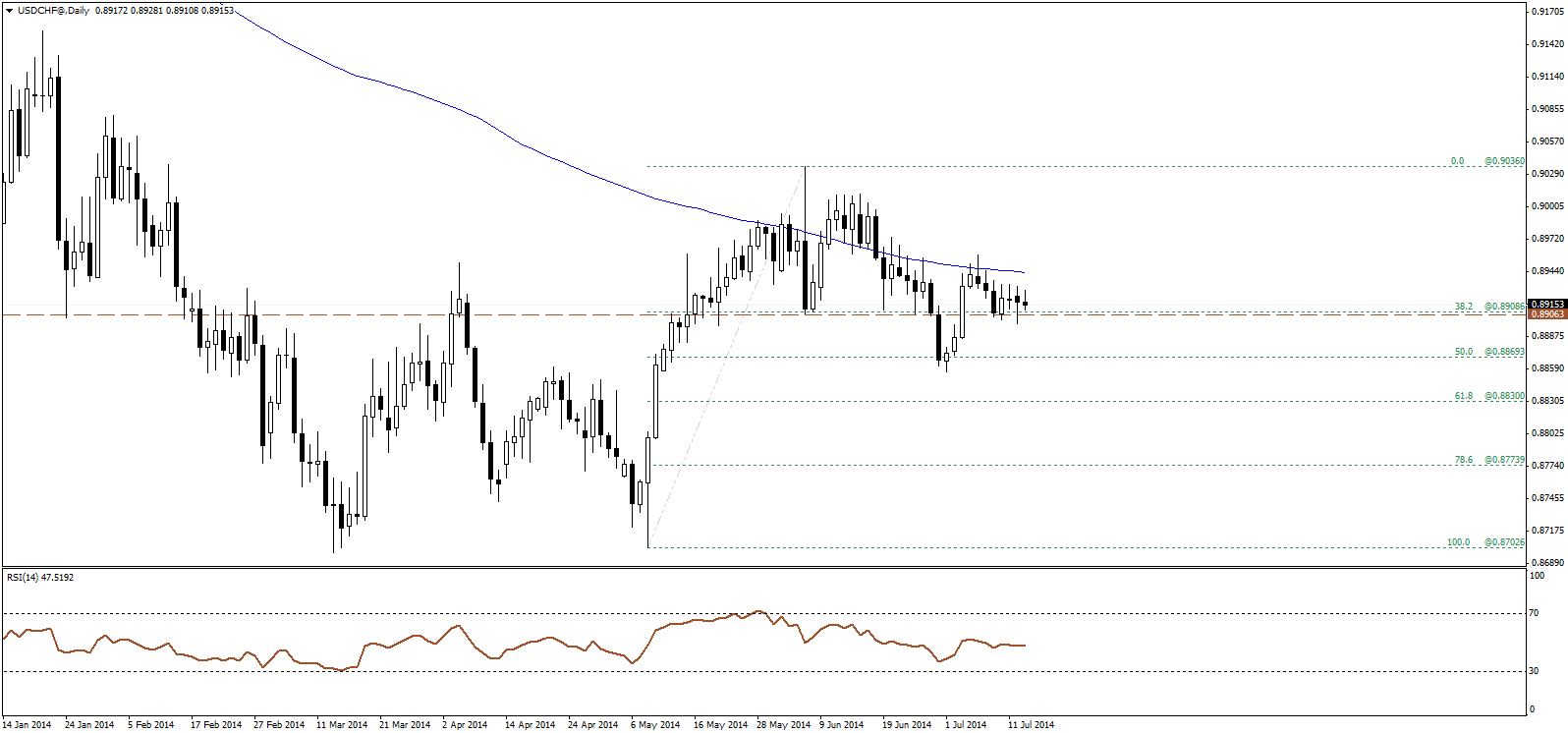Click date label 19 Jun 2014
The width and height of the screenshot is (1568, 733).
(x=907, y=725)
